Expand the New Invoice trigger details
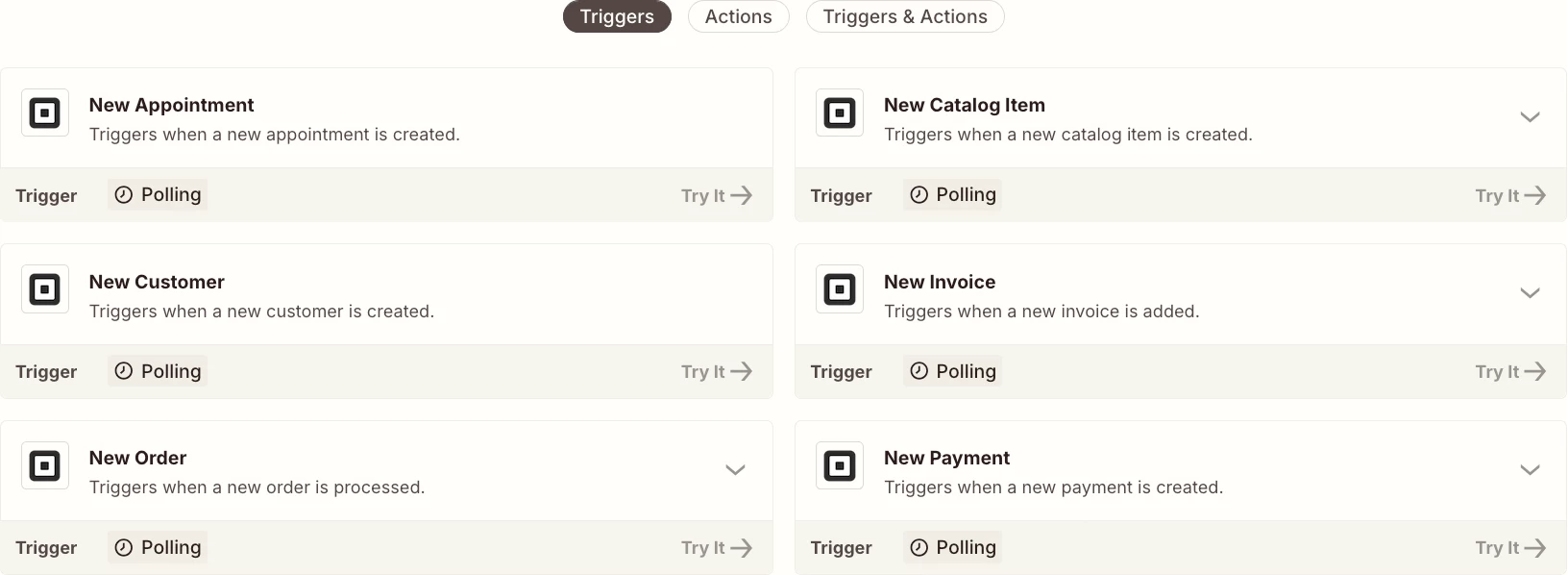The image size is (1568, 575). tap(1530, 293)
